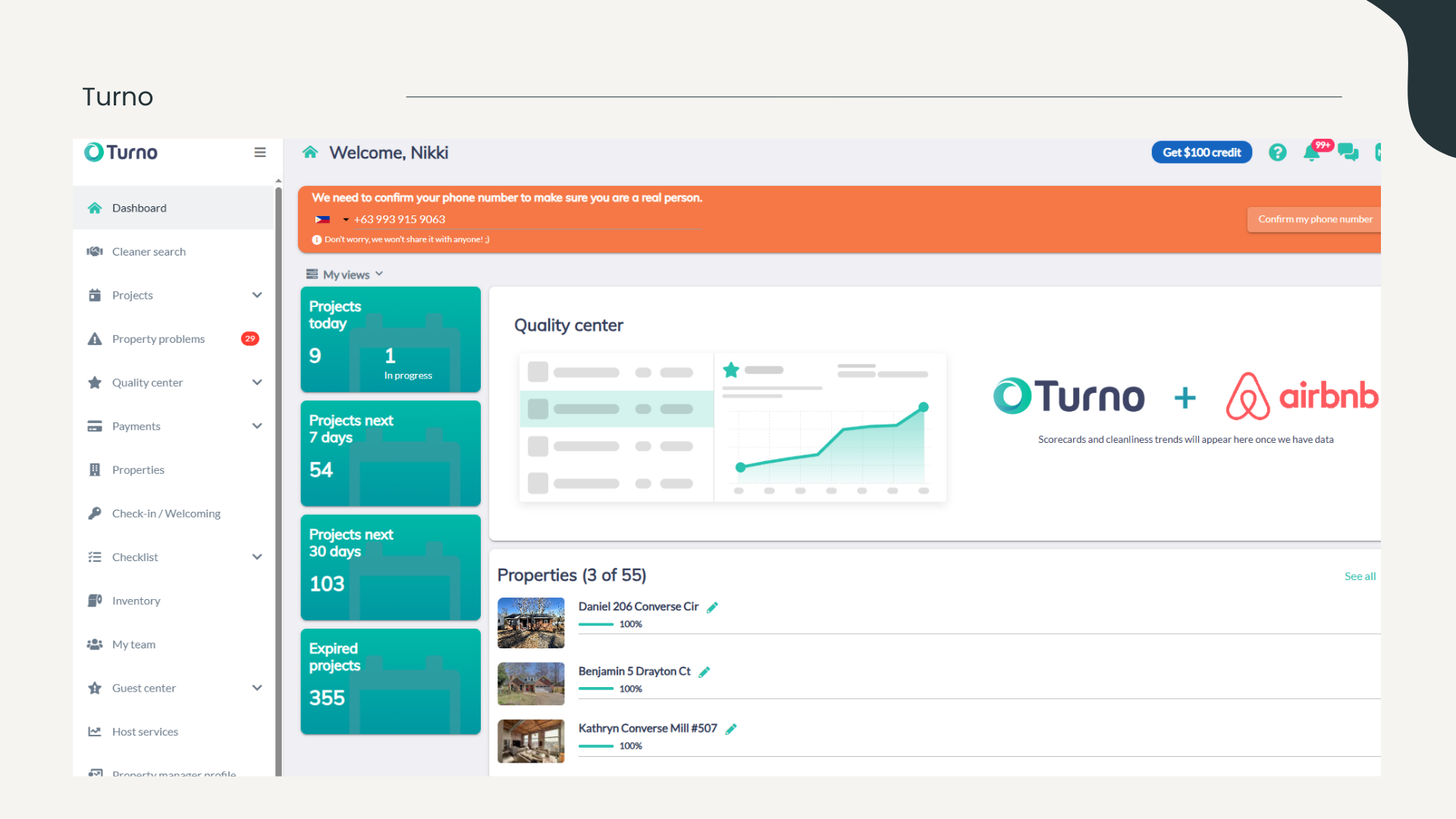Expand the Checklist submenu chevron
This screenshot has width=1456, height=819.
[x=257, y=557]
